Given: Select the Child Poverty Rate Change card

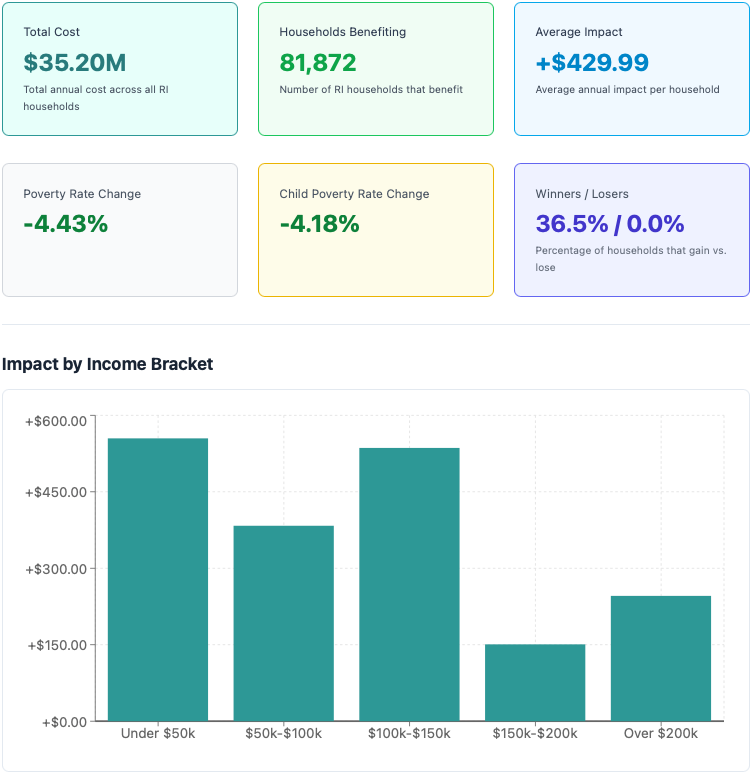Looking at the screenshot, I should pos(376,230).
